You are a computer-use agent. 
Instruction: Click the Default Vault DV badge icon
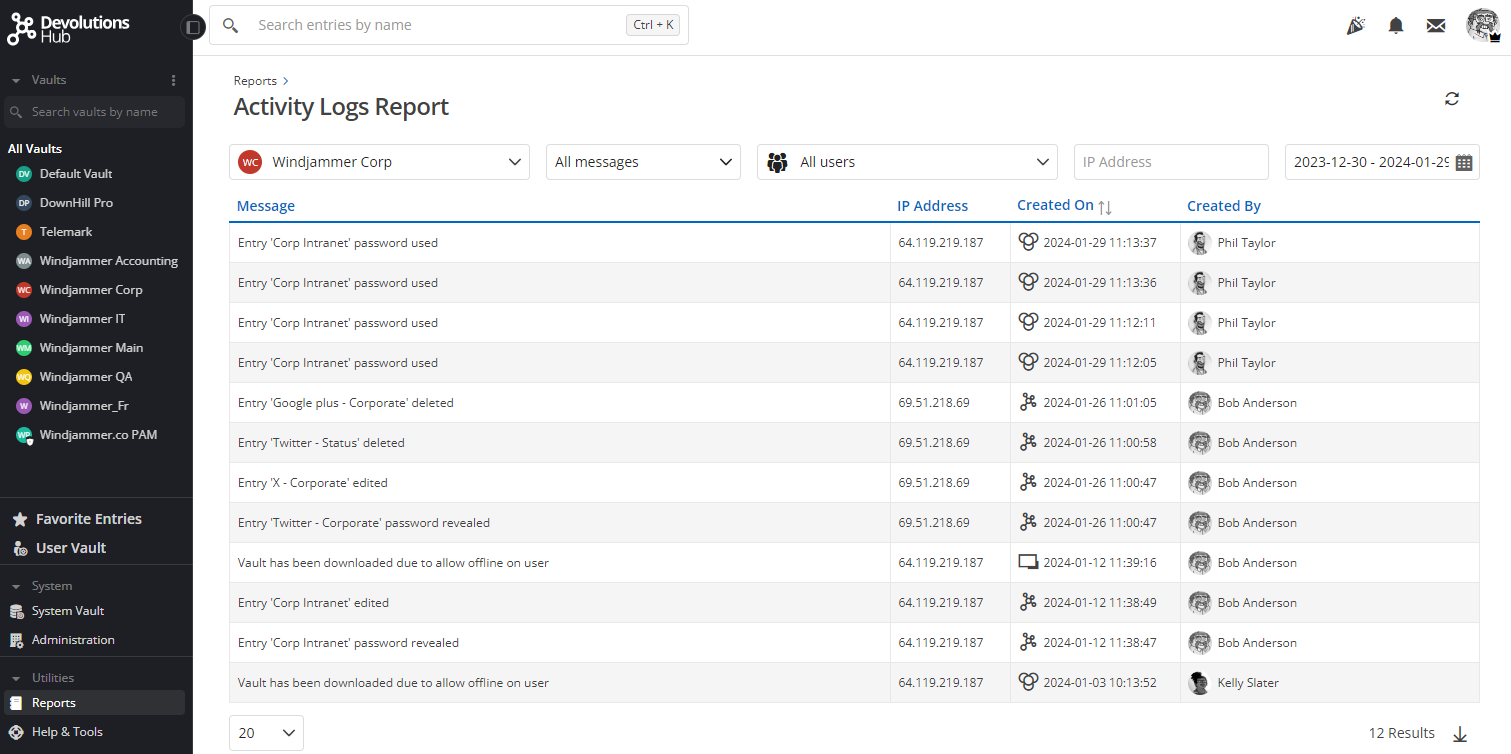point(24,174)
